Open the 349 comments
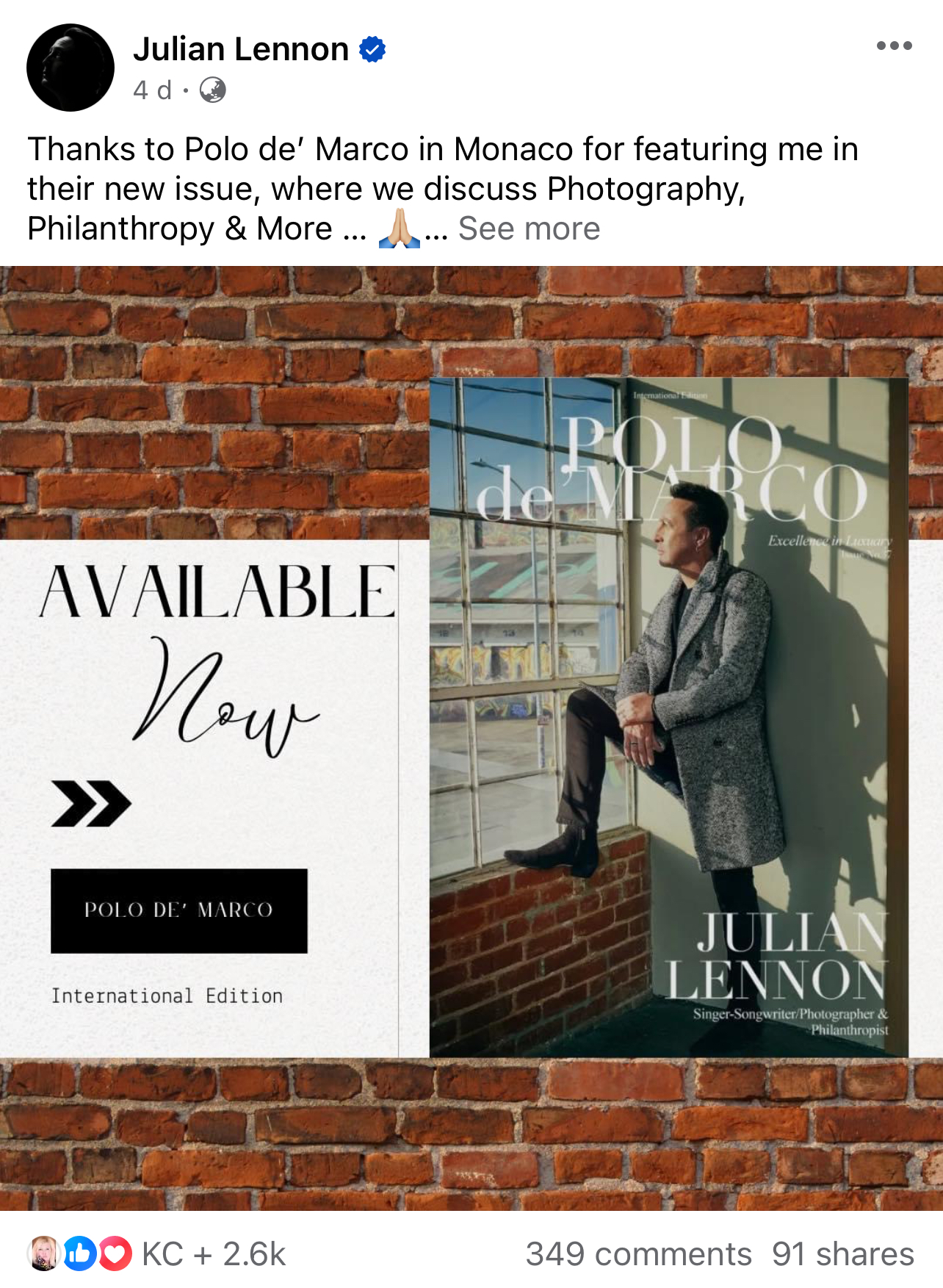 pos(638,1254)
